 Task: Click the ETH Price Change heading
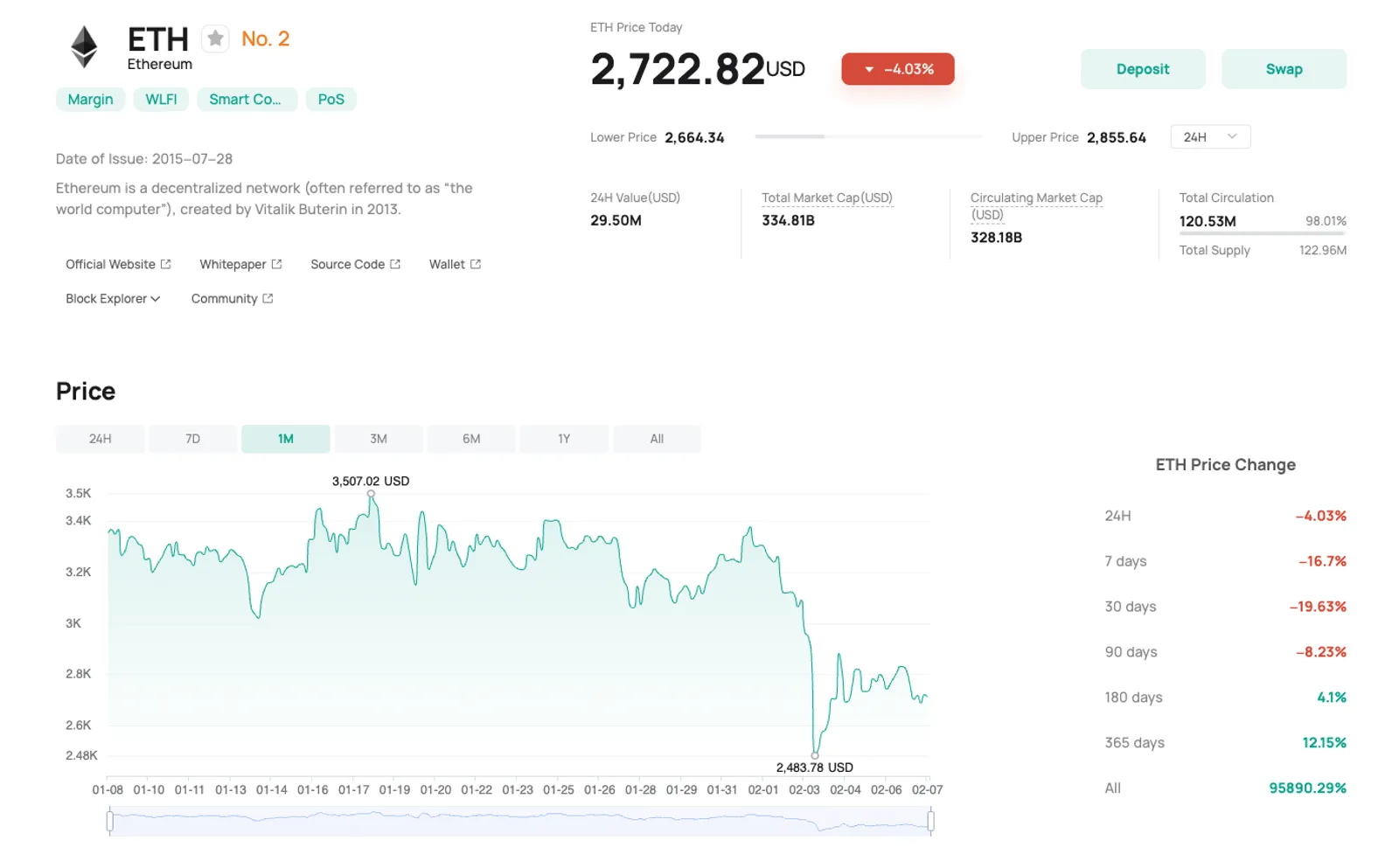pyautogui.click(x=1225, y=465)
